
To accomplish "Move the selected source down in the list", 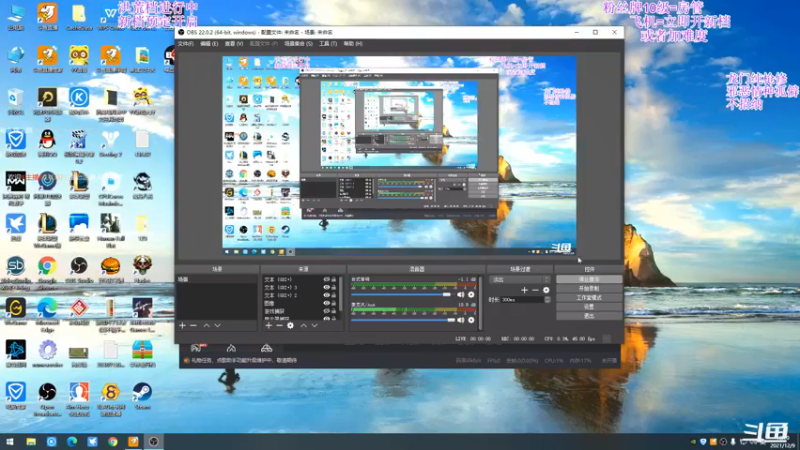I will [x=314, y=326].
